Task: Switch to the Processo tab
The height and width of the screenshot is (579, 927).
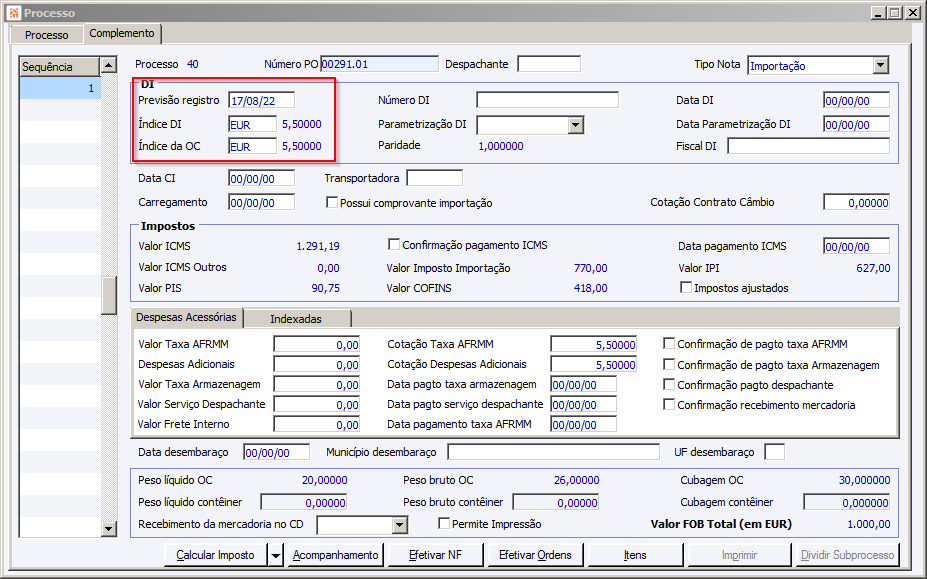Action: click(46, 35)
